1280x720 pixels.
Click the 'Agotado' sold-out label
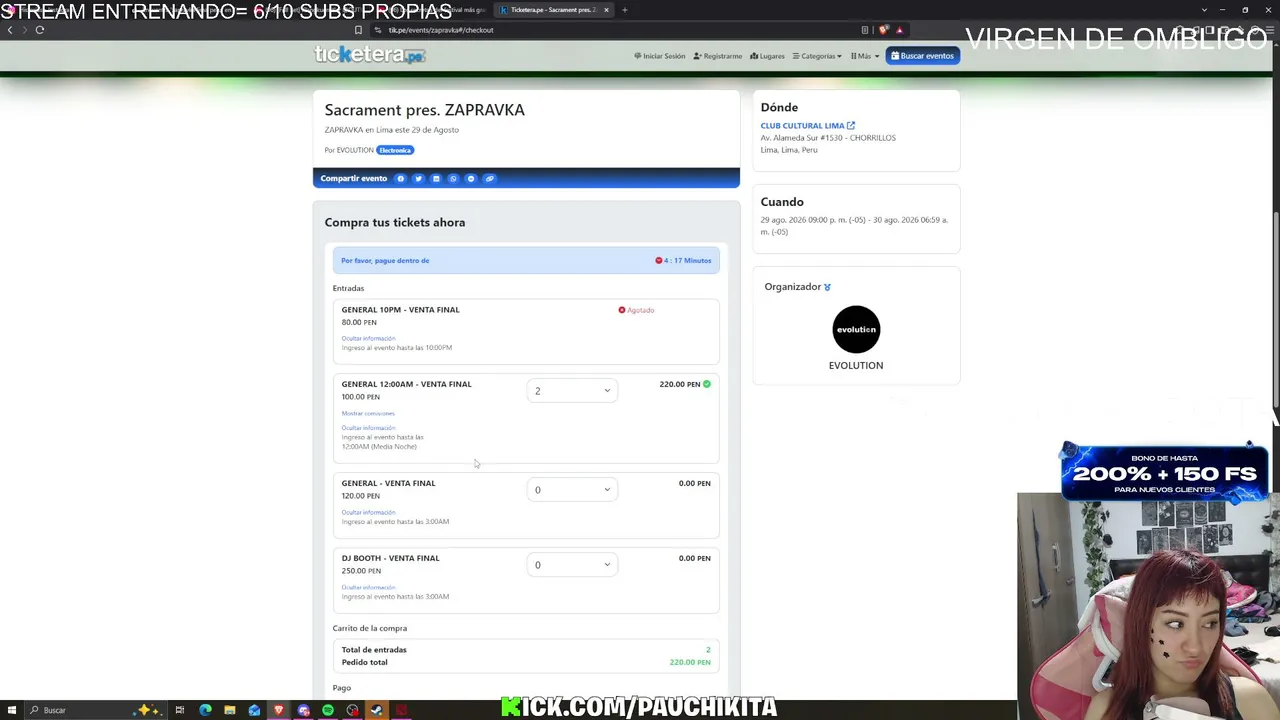point(636,310)
